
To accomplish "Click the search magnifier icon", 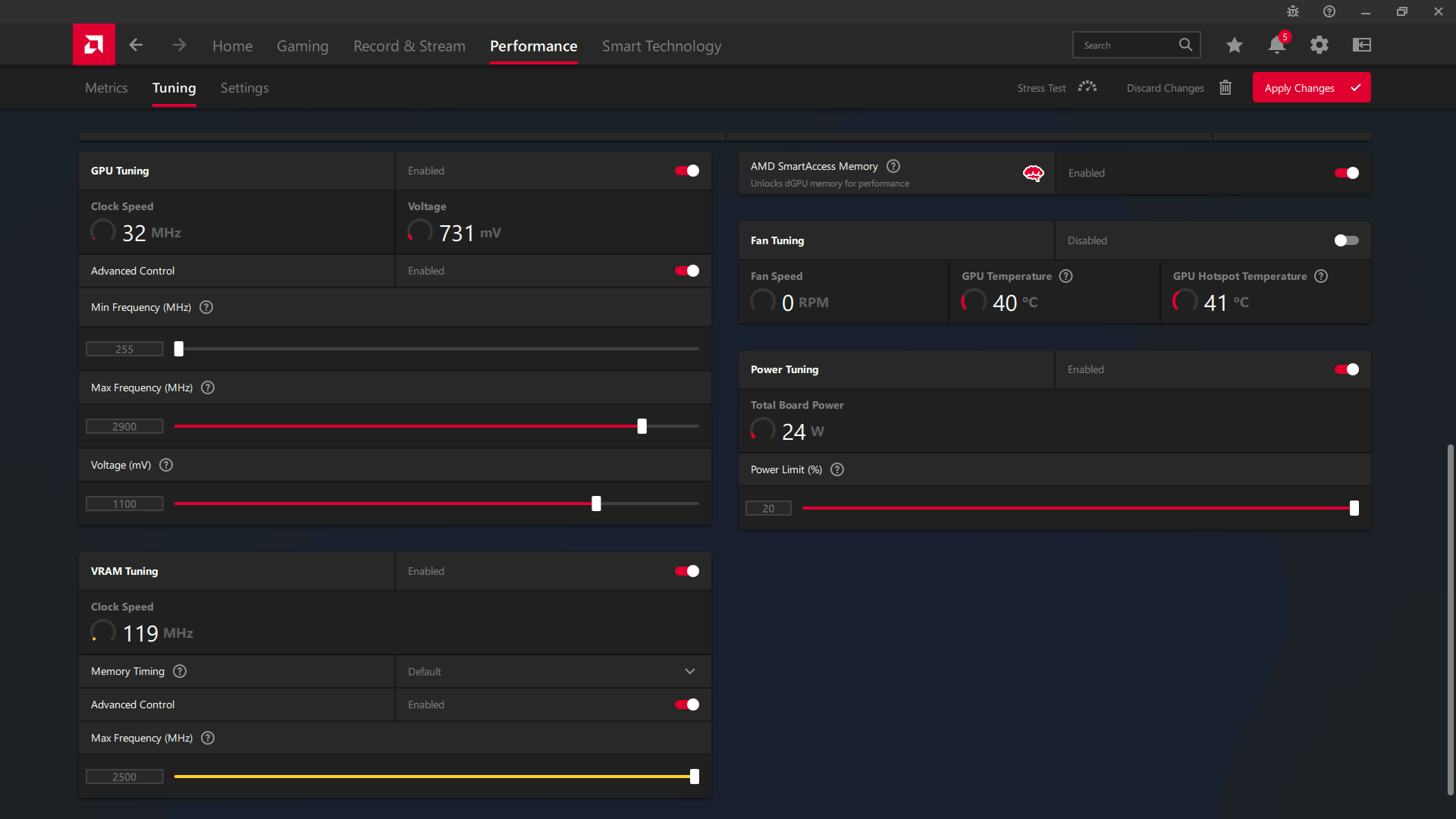I will [x=1186, y=45].
